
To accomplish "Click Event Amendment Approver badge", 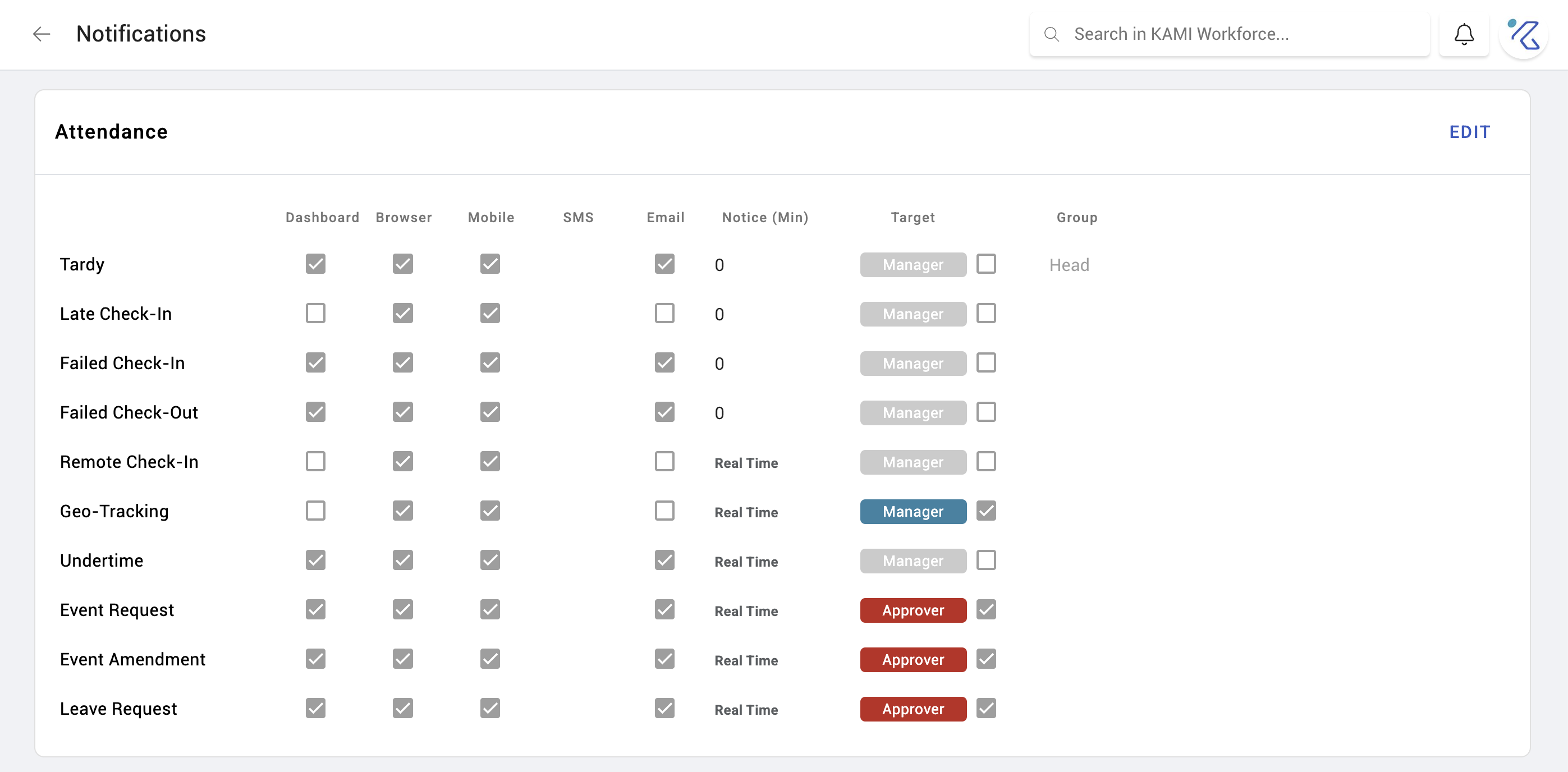I will (x=913, y=659).
